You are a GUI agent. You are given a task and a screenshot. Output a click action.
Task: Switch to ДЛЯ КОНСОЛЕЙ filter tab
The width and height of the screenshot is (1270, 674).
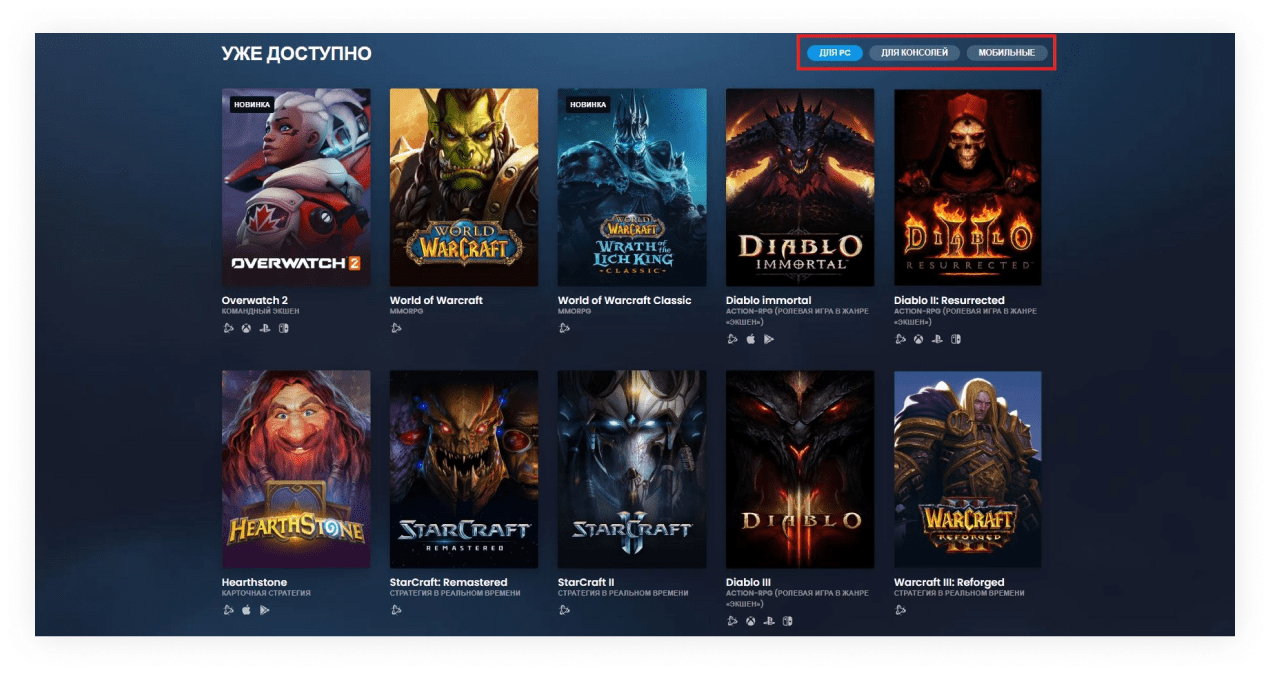click(914, 53)
